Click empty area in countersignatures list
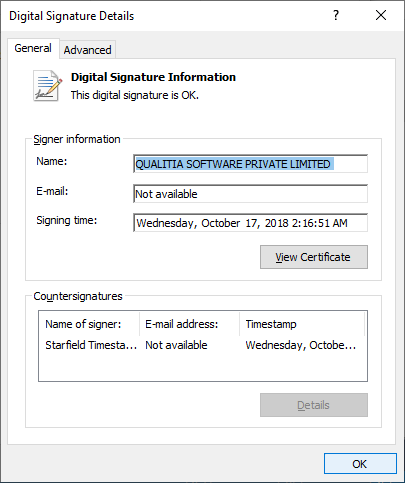The width and height of the screenshot is (405, 483). tap(203, 367)
